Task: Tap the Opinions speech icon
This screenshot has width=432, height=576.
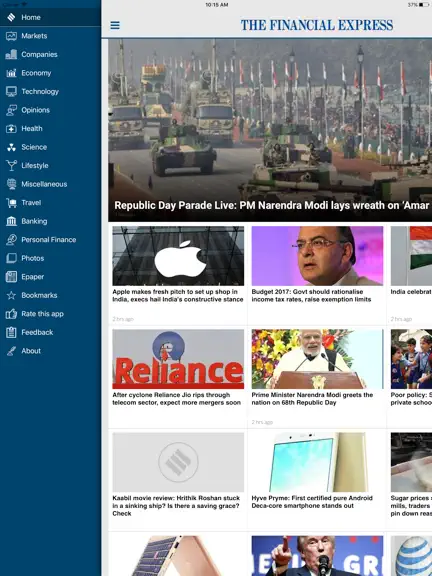Action: tap(11, 110)
